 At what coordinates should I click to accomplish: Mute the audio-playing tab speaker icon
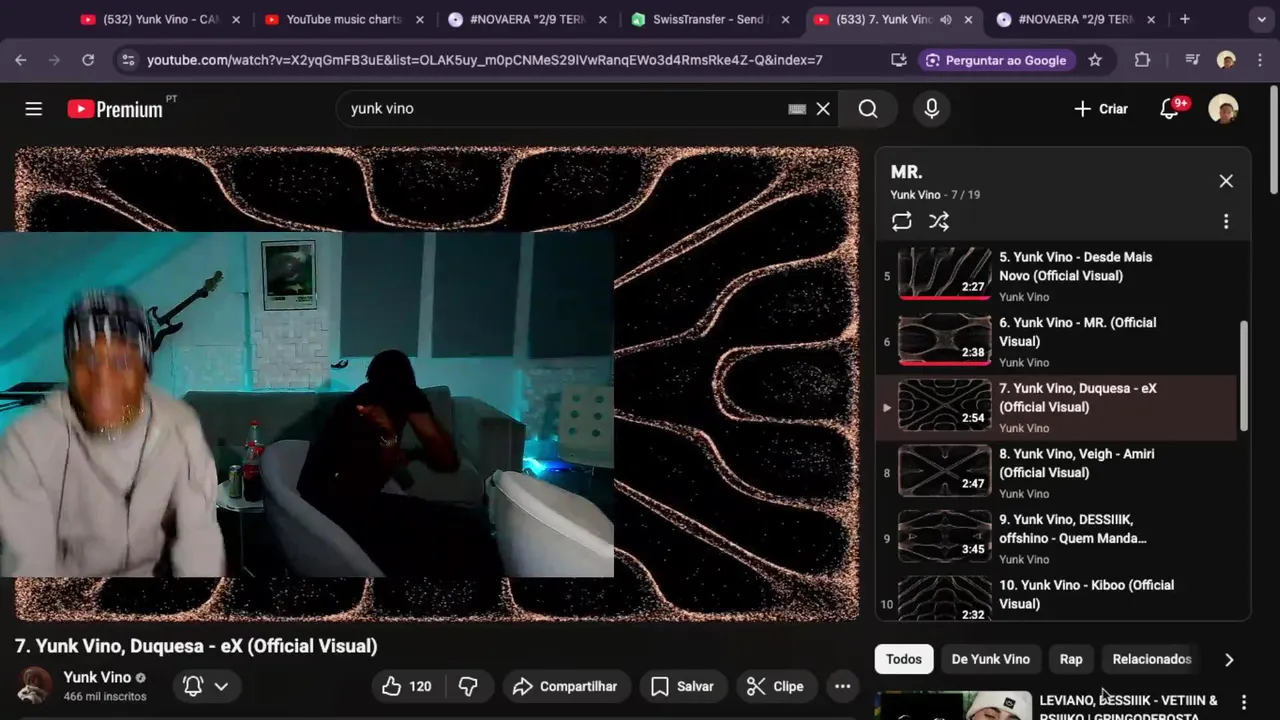click(x=946, y=19)
